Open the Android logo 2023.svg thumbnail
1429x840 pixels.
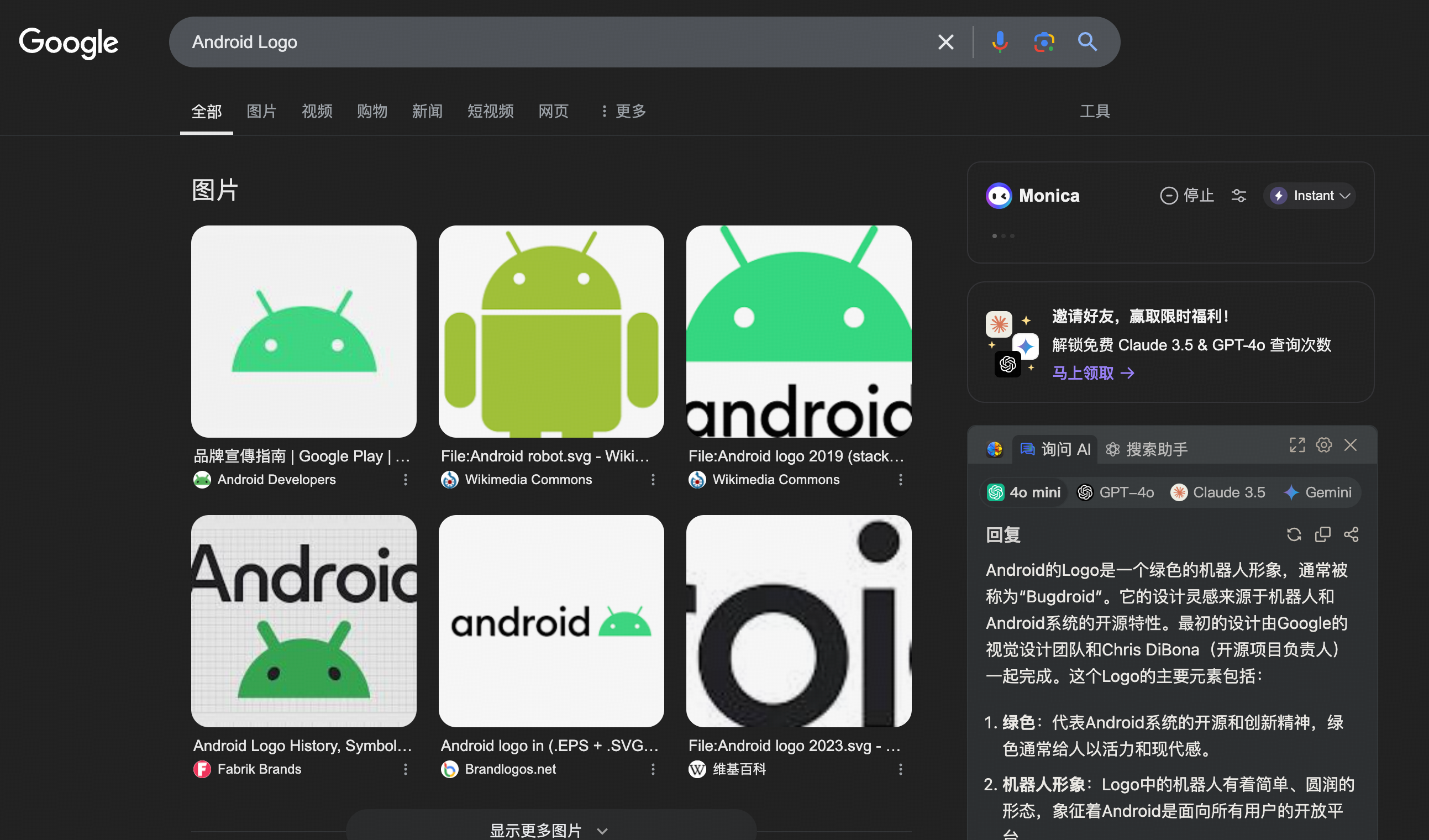point(798,621)
